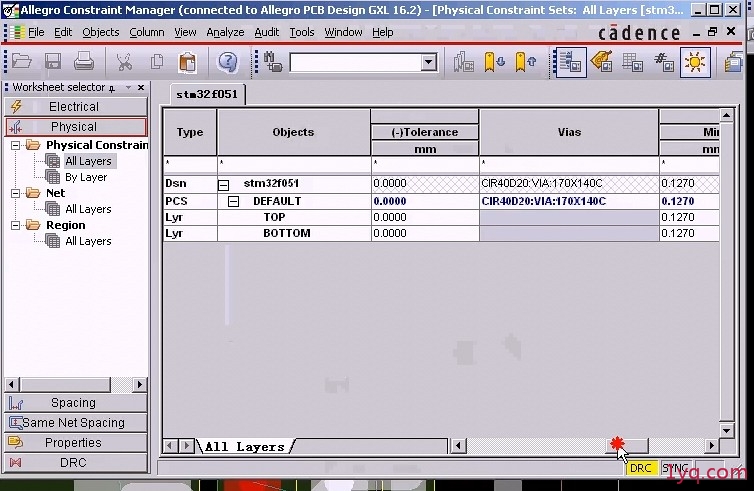Click the hash number view icon
This screenshot has width=754, height=491.
click(664, 63)
